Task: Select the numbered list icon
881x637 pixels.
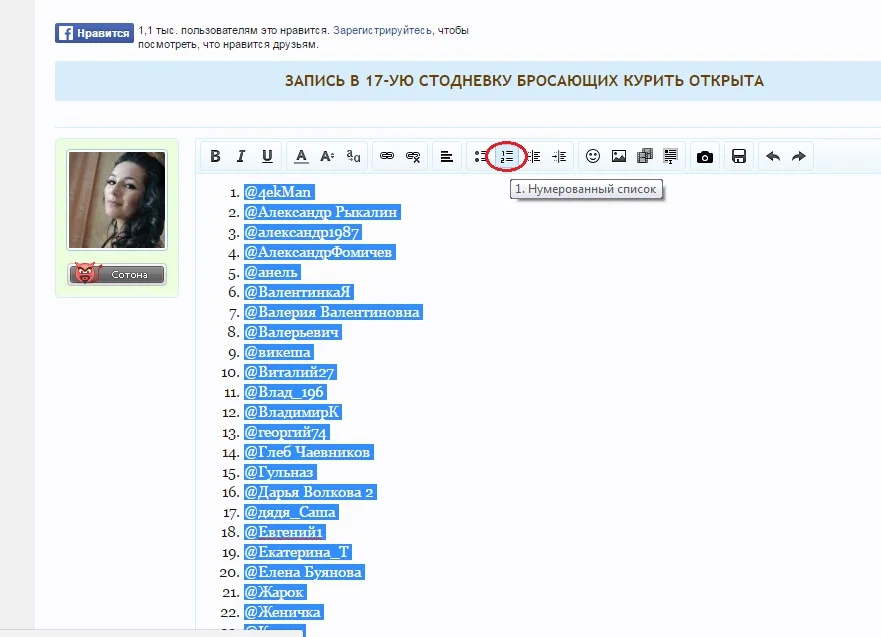Action: click(506, 156)
